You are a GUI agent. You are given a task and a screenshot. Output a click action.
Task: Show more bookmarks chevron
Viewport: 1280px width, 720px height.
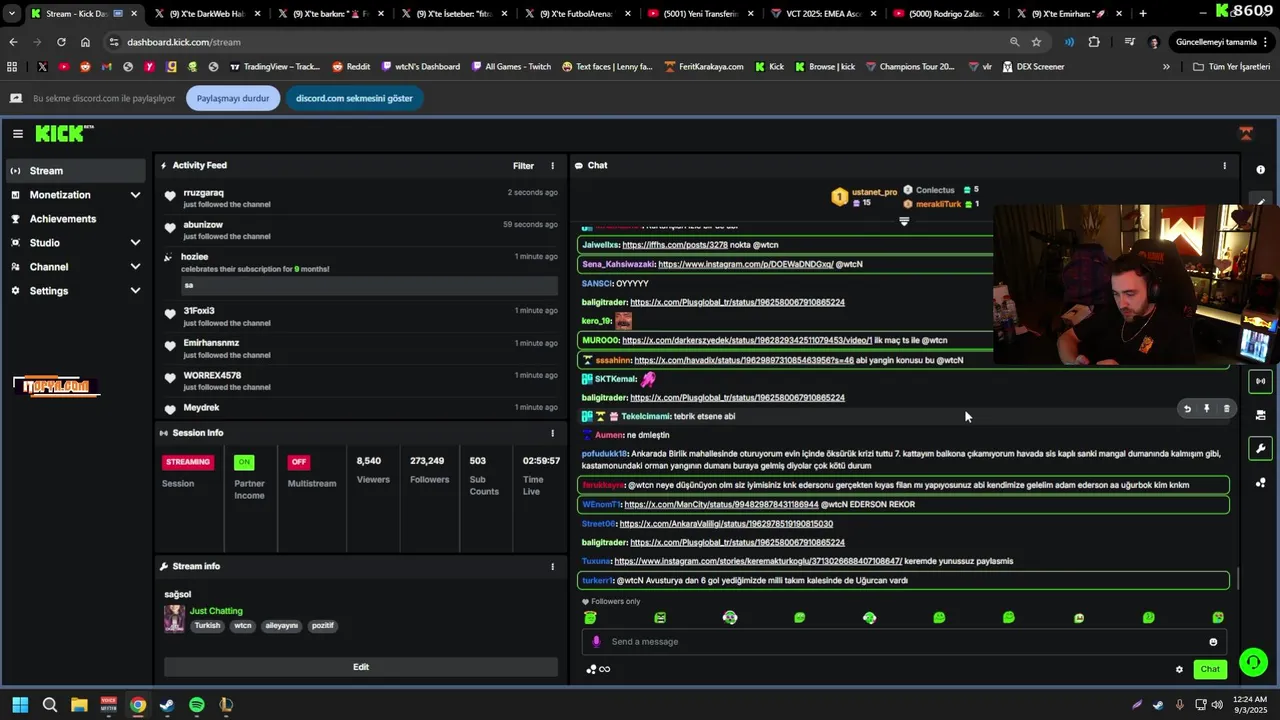tap(1166, 67)
